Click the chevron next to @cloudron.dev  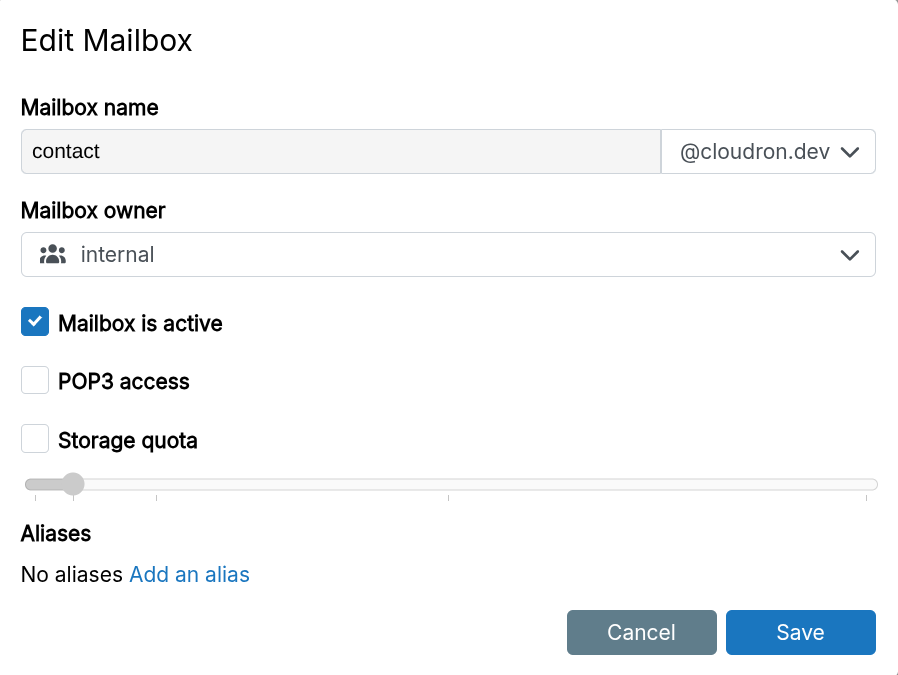[851, 151]
